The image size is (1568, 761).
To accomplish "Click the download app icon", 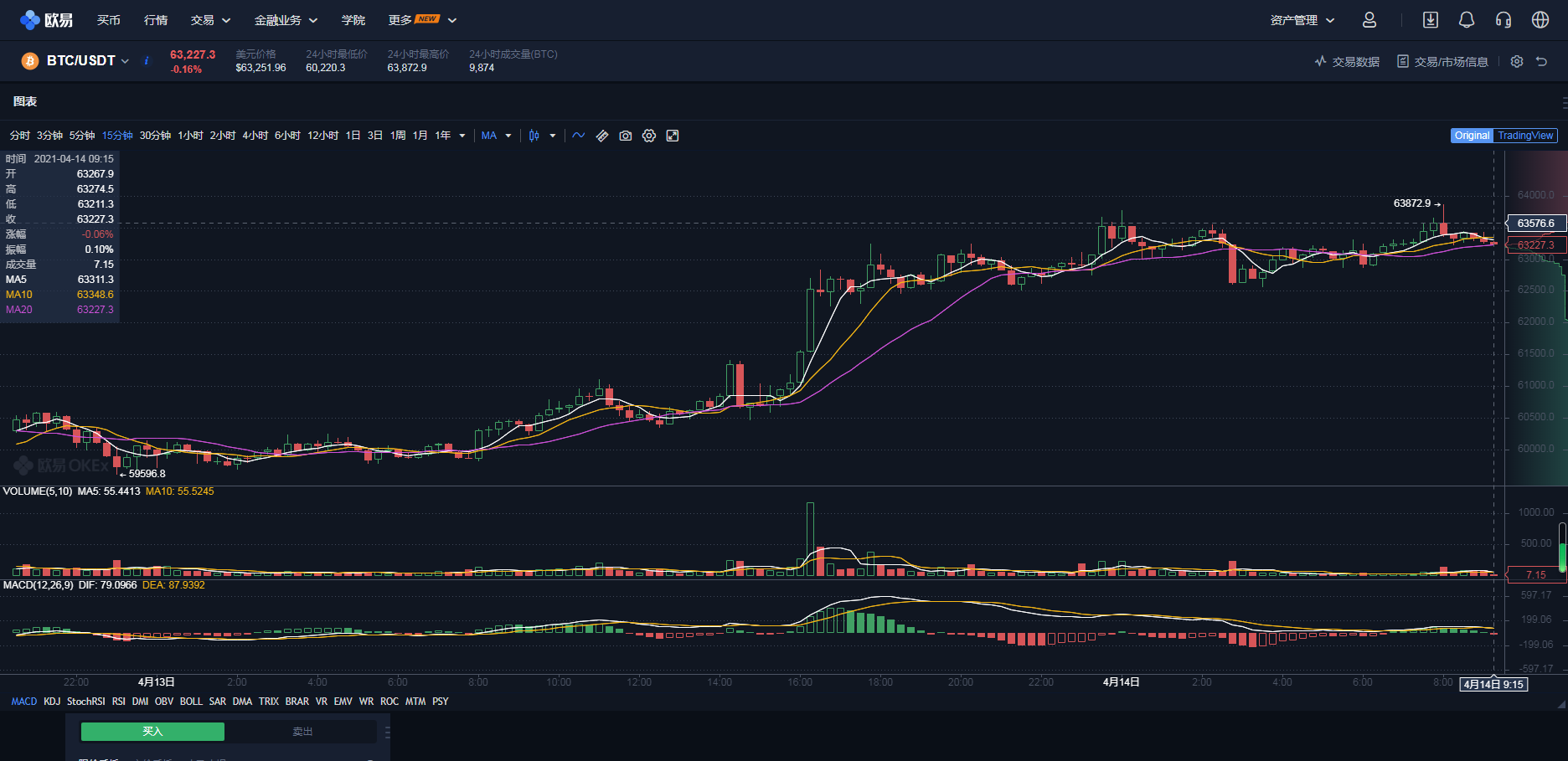I will (x=1431, y=20).
